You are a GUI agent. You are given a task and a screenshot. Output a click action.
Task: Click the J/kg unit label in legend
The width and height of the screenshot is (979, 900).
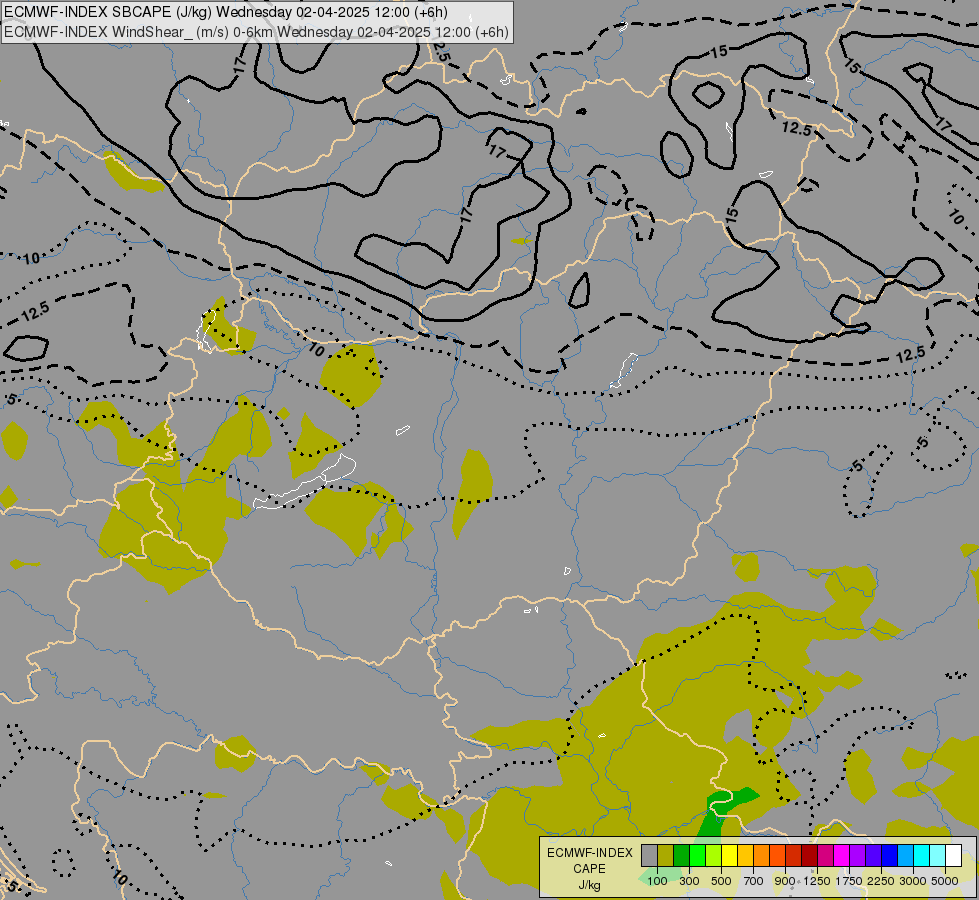tap(589, 885)
